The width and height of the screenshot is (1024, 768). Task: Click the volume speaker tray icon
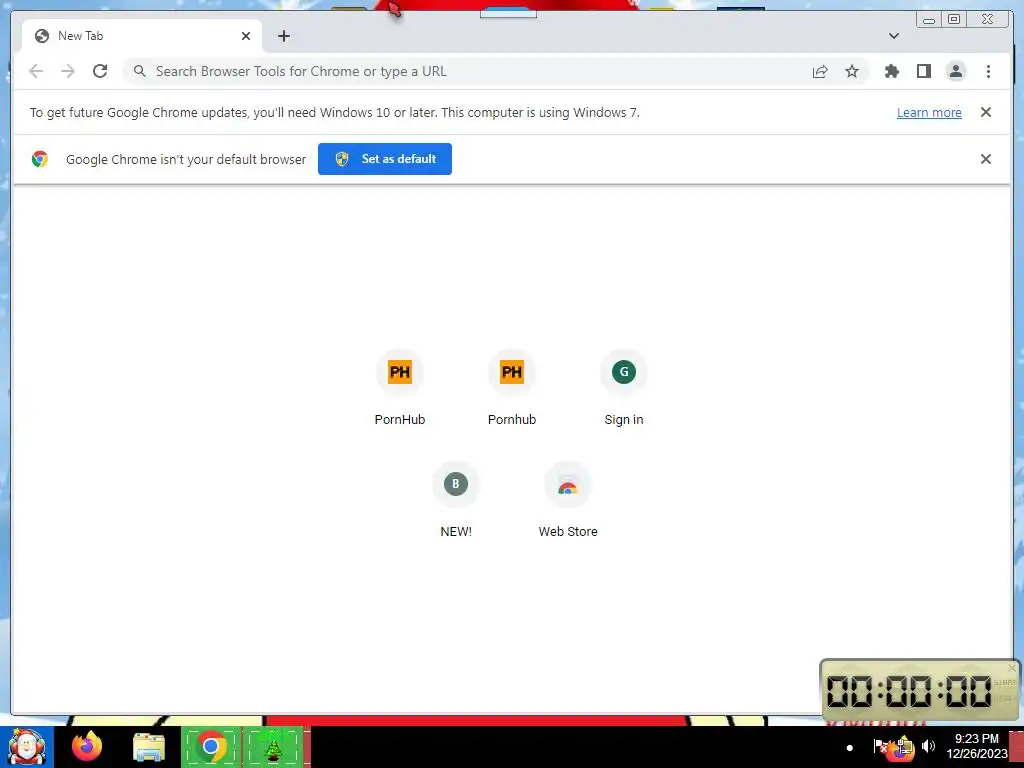point(929,746)
